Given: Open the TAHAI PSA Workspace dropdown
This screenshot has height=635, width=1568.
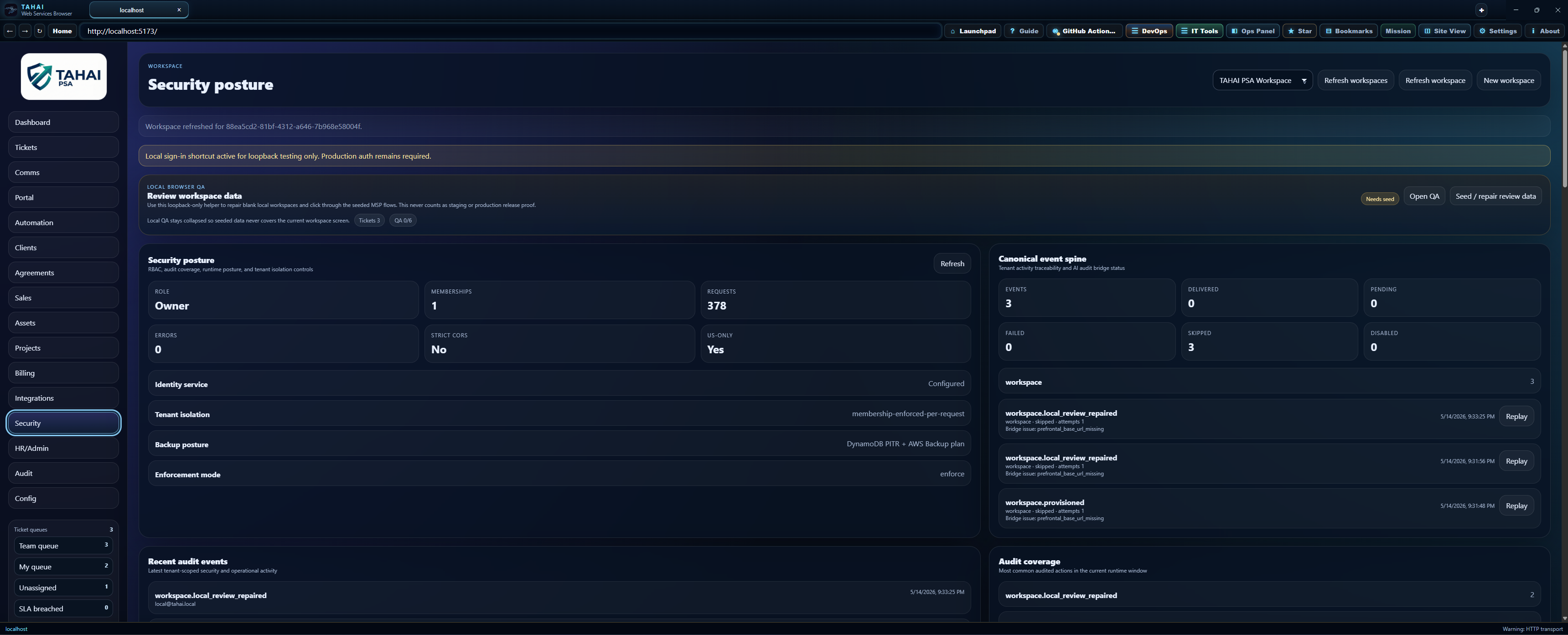Looking at the screenshot, I should click(1263, 80).
